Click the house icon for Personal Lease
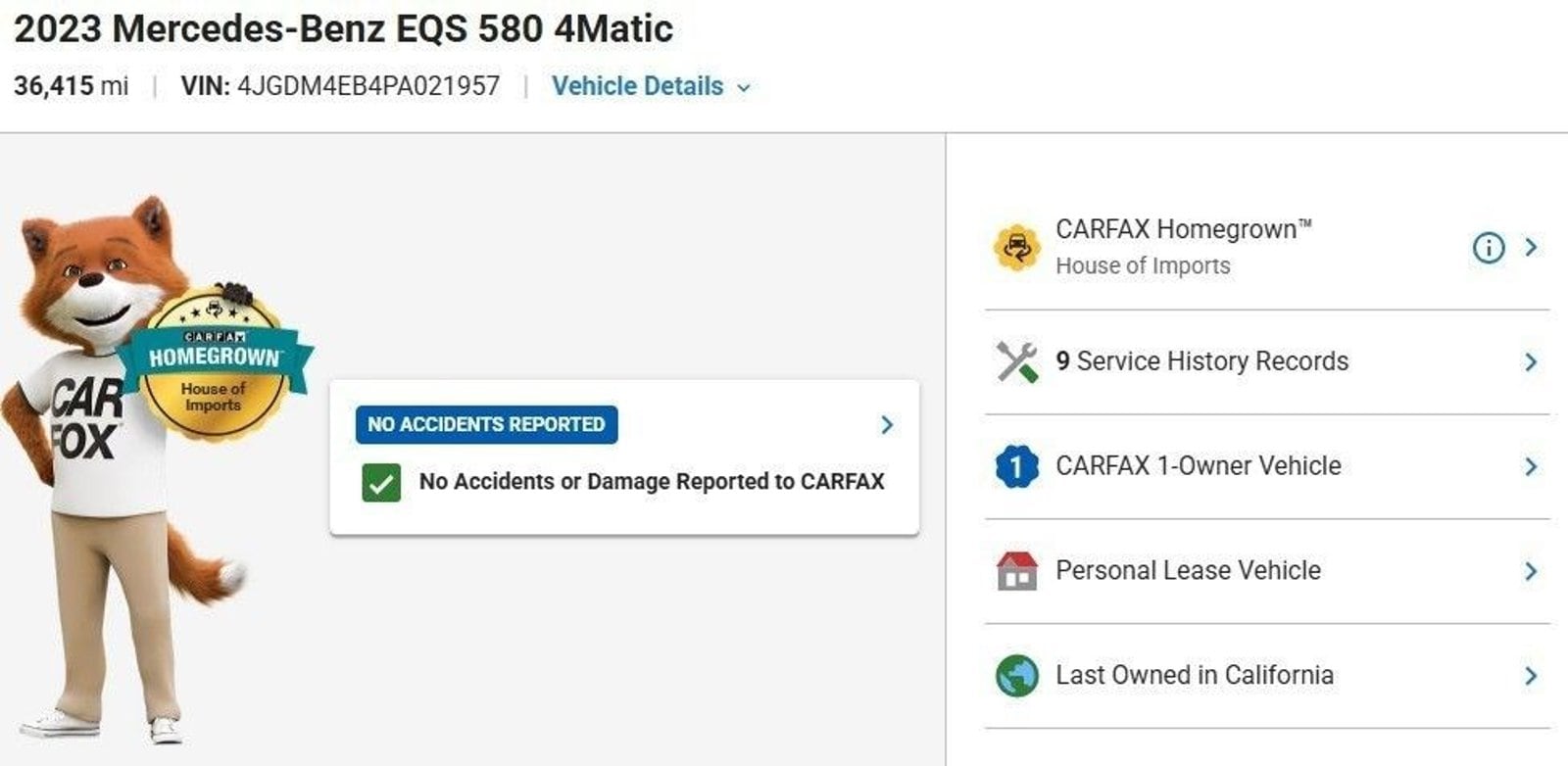Image resolution: width=1568 pixels, height=766 pixels. tap(1017, 571)
